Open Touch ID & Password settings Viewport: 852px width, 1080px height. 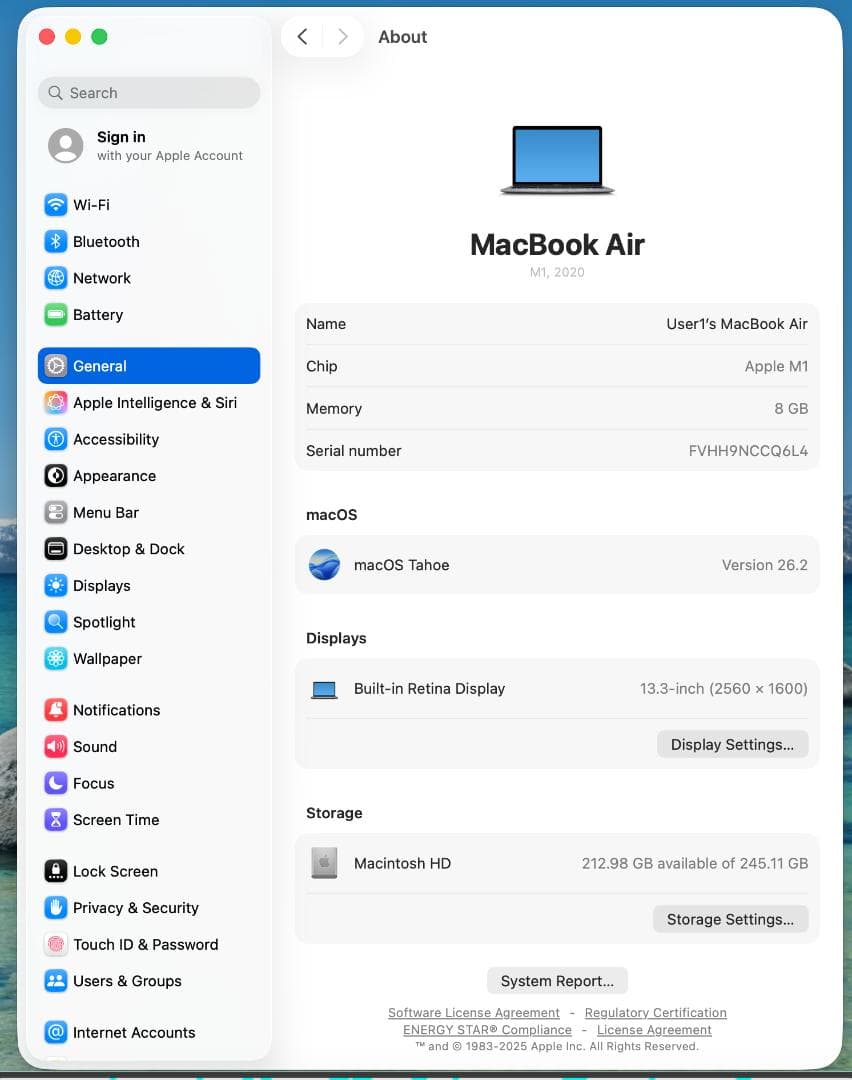(145, 944)
